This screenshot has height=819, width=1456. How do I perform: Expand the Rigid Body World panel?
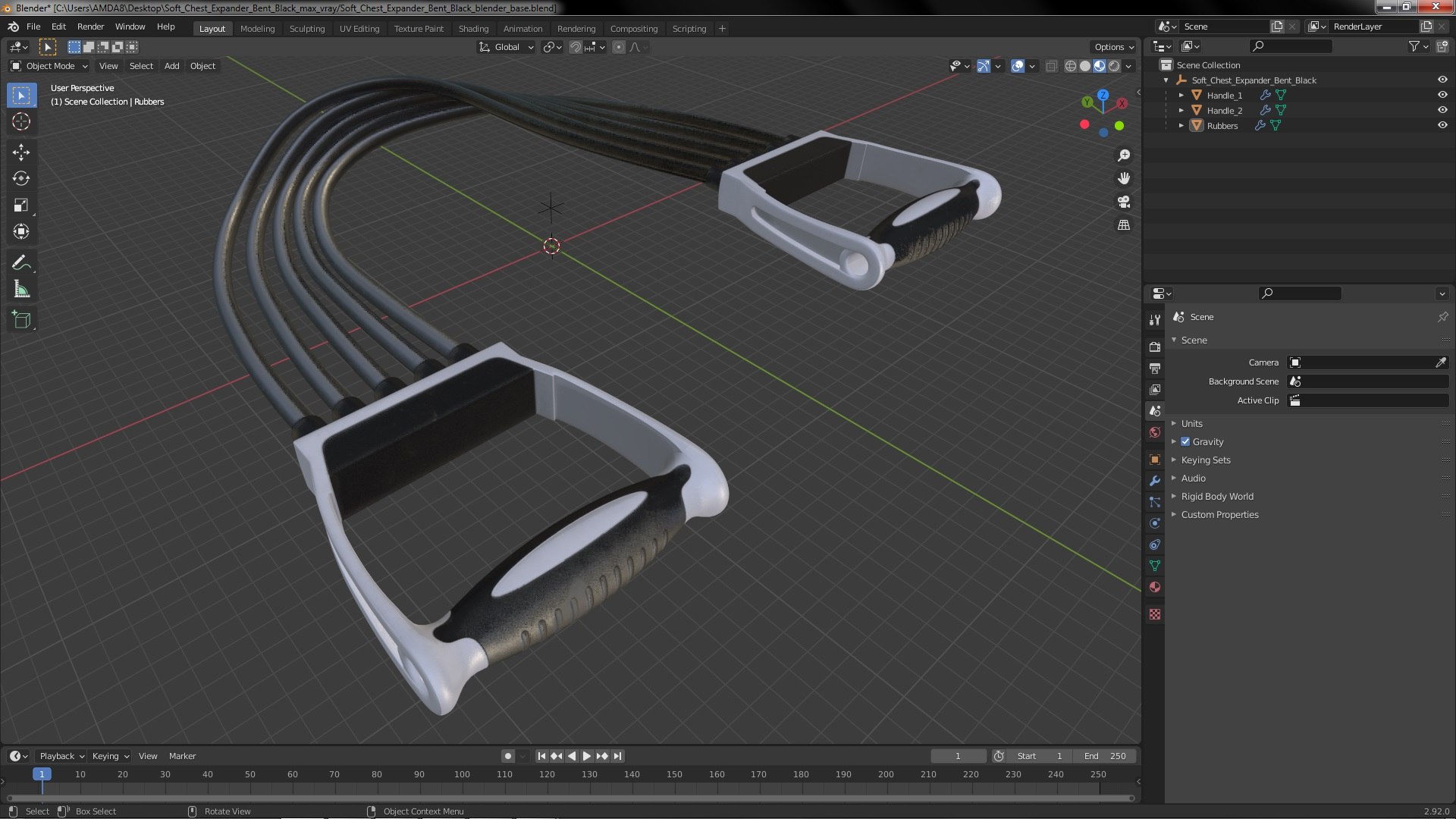(x=1216, y=496)
